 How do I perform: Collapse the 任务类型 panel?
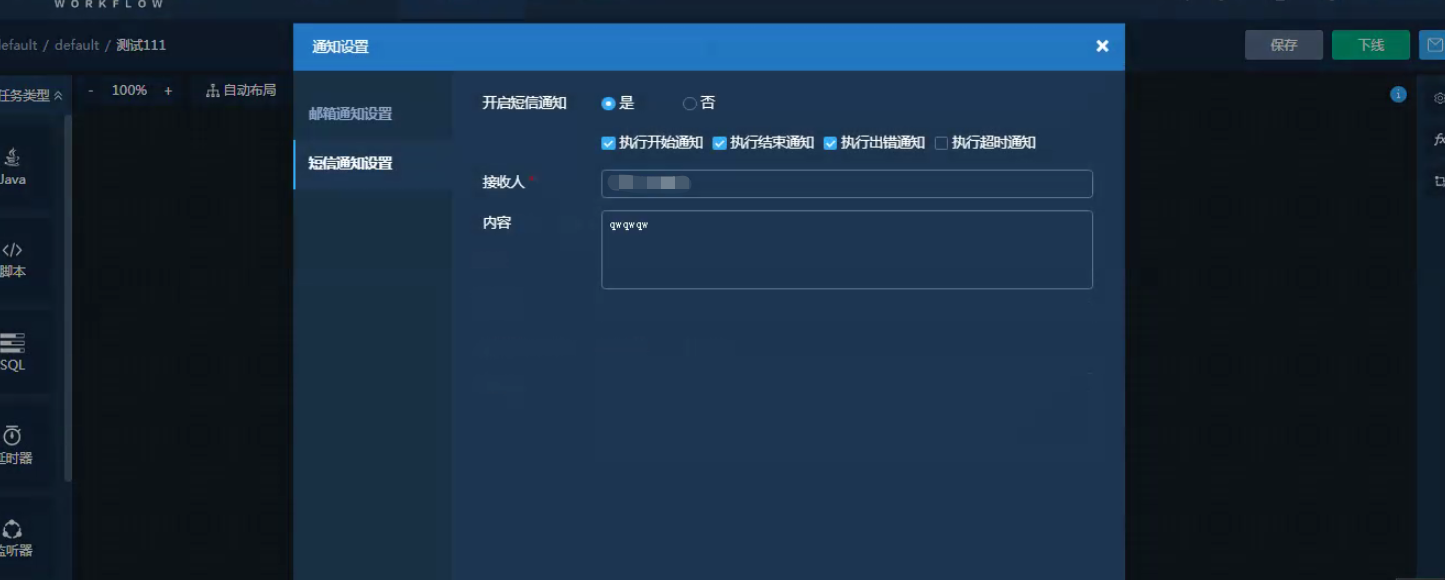pyautogui.click(x=58, y=96)
